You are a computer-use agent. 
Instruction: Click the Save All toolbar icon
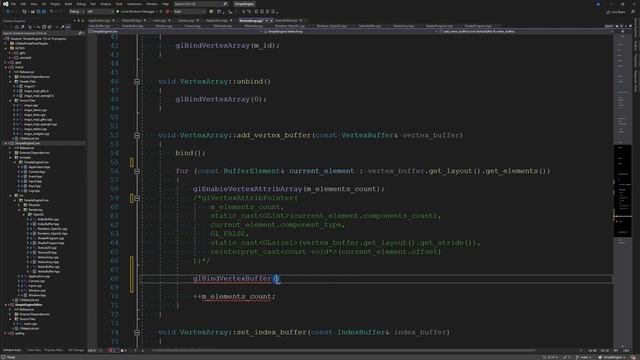[x=43, y=12]
